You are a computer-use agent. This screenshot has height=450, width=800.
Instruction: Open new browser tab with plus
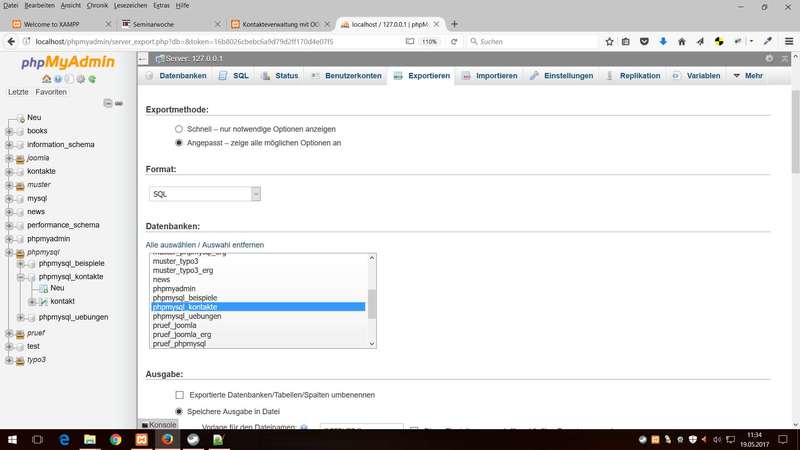(454, 24)
